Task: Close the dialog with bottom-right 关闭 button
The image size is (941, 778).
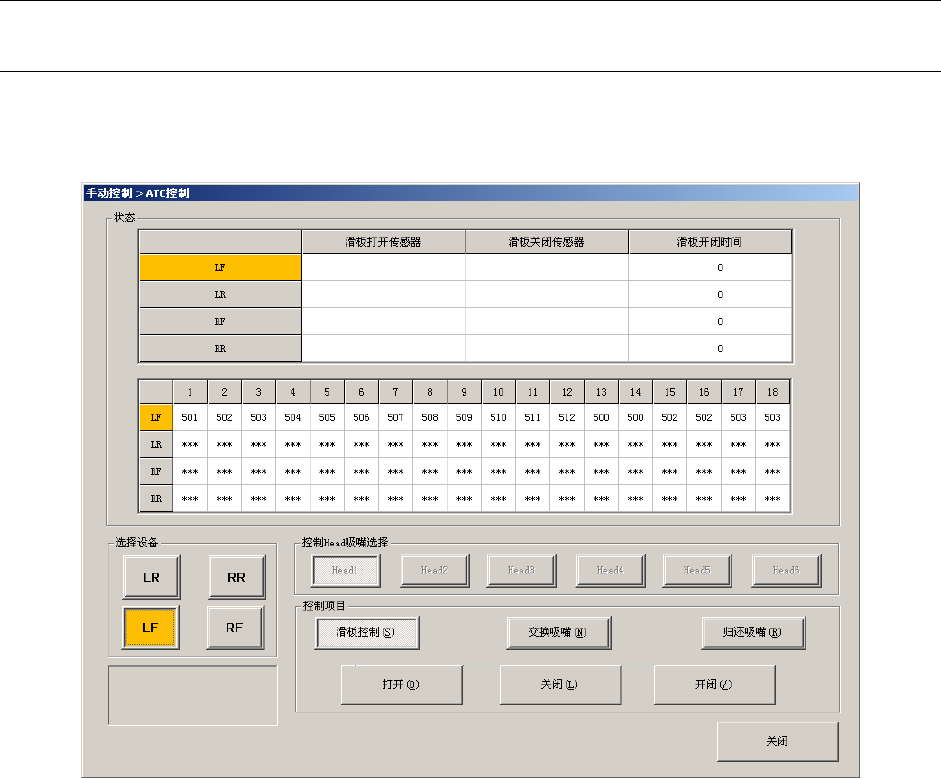Action: point(777,742)
